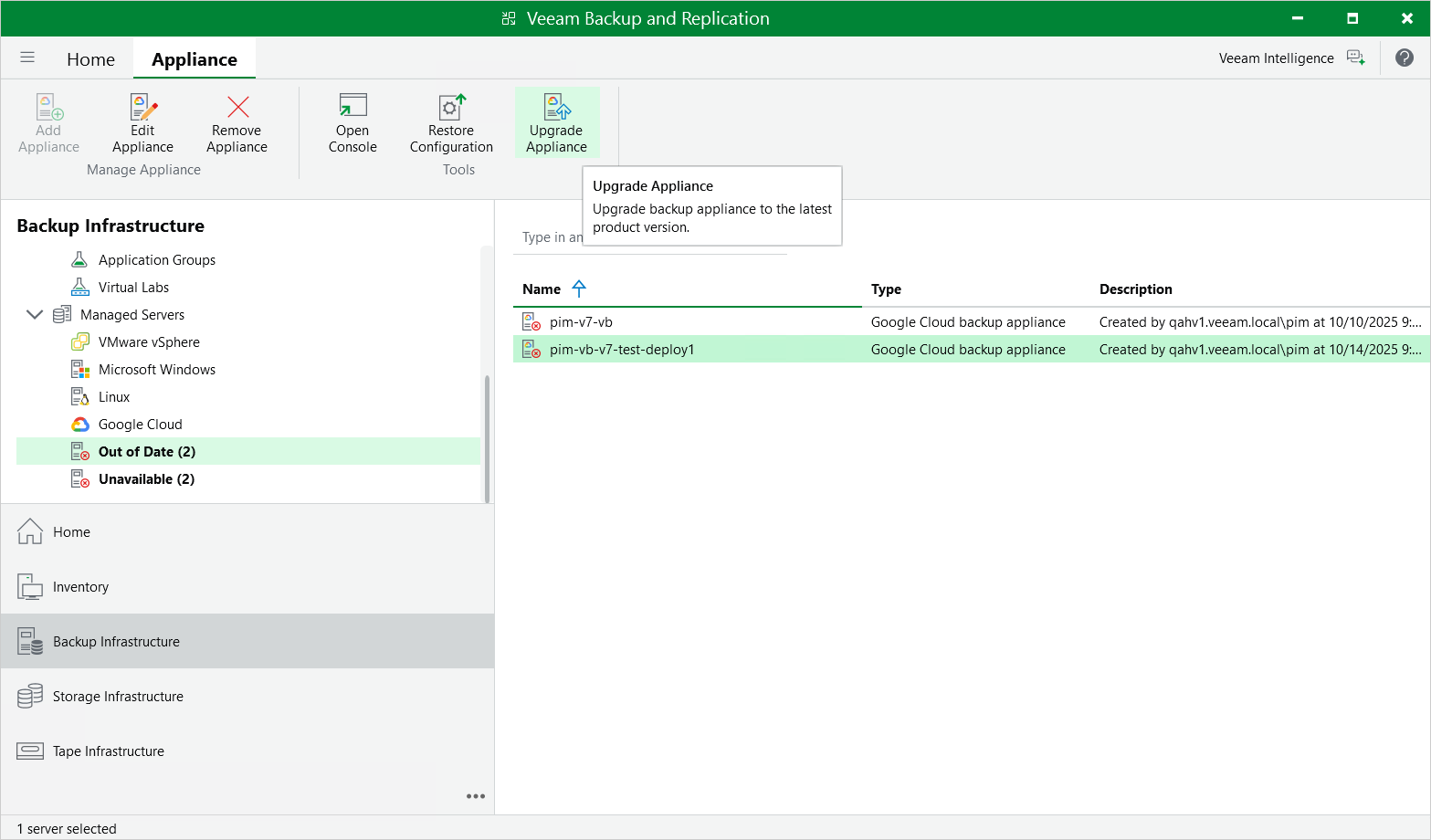Click the help question mark icon

(x=1405, y=58)
